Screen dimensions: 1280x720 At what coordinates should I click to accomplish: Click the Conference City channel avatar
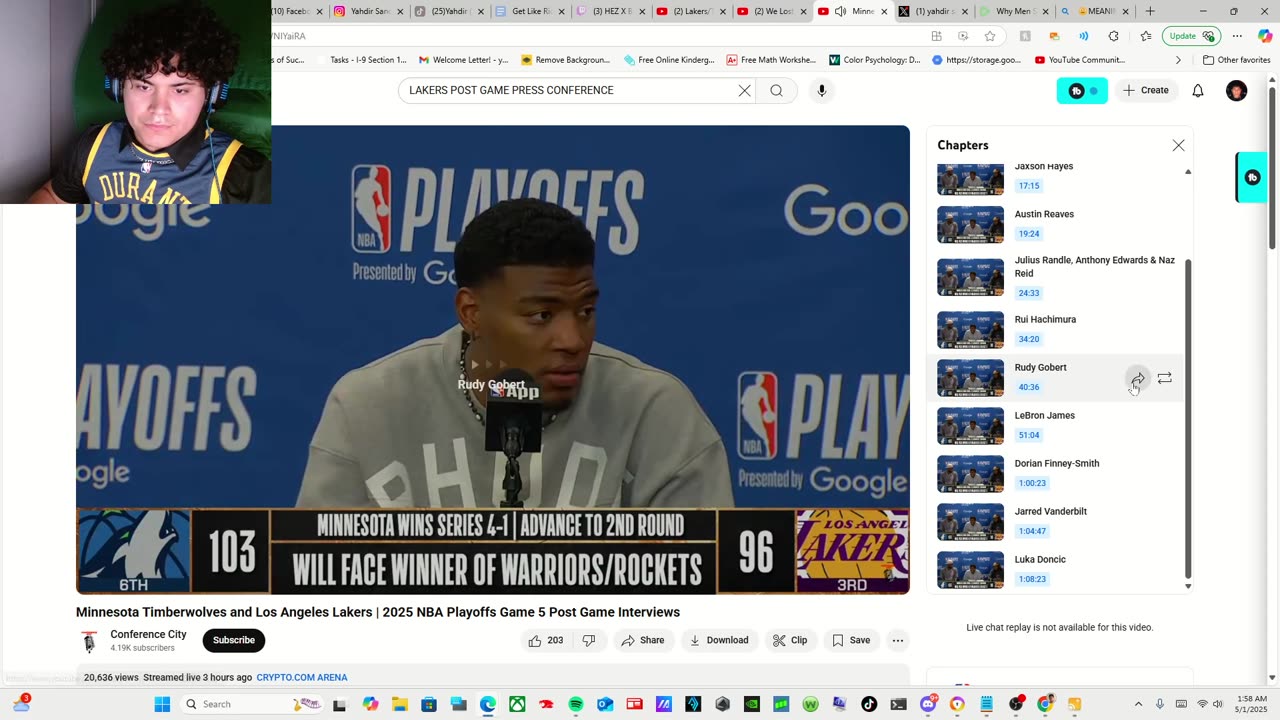click(89, 641)
